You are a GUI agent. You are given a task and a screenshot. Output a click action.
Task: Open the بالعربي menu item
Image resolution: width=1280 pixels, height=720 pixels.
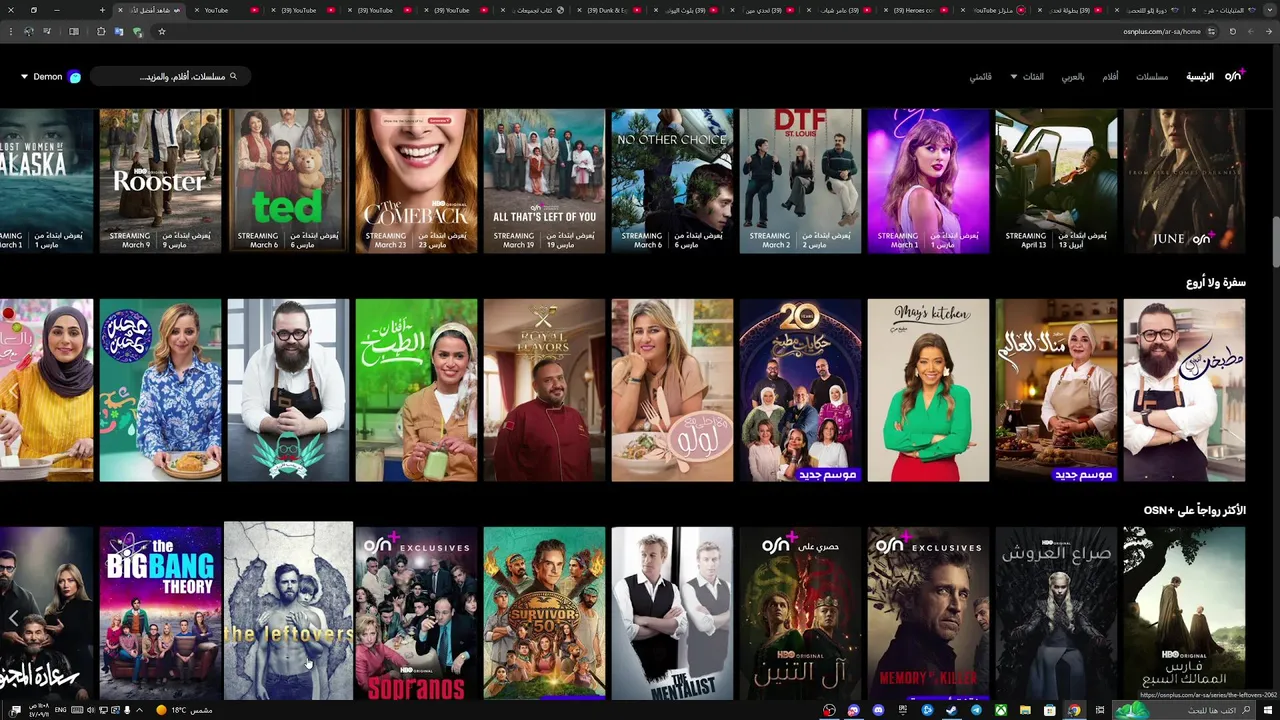[1073, 77]
